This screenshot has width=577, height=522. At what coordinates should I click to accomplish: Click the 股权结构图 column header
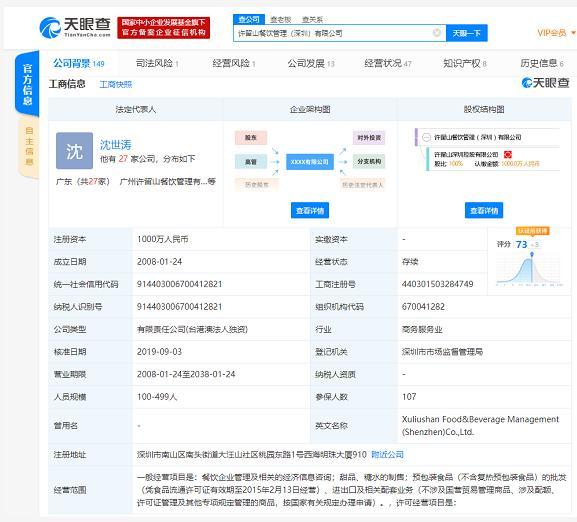[x=484, y=109]
